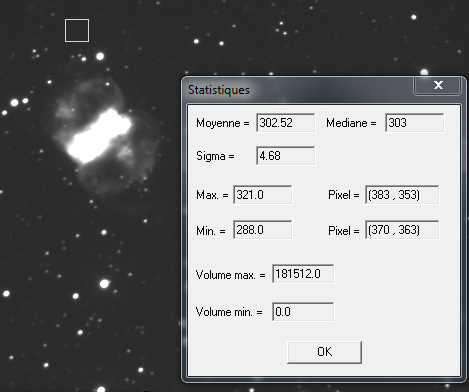
Task: Click the Statistiques title bar
Action: point(297,90)
